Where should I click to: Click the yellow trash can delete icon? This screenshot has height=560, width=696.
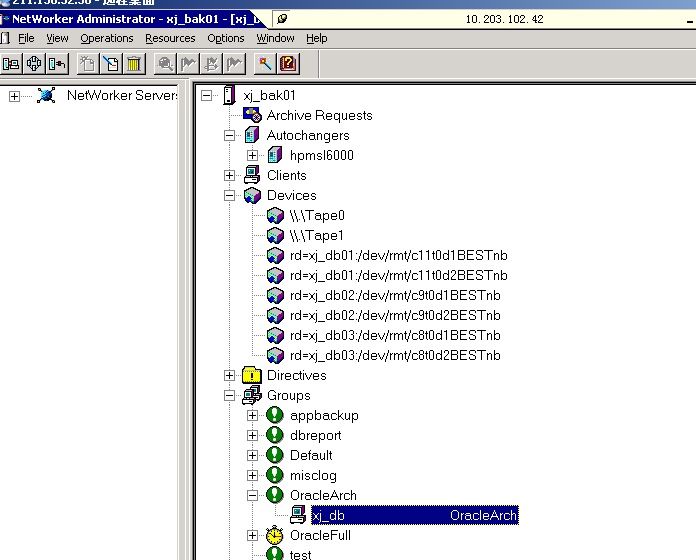pos(134,64)
